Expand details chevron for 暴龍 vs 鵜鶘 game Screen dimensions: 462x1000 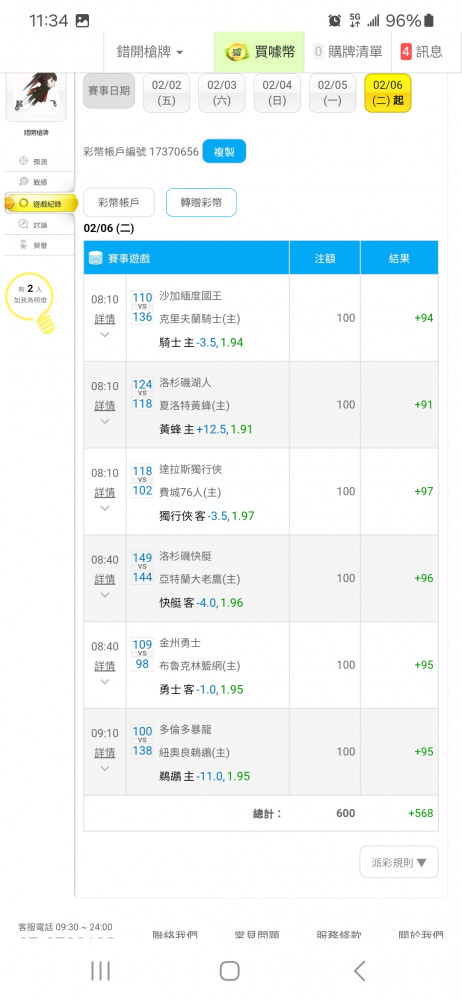(105, 768)
